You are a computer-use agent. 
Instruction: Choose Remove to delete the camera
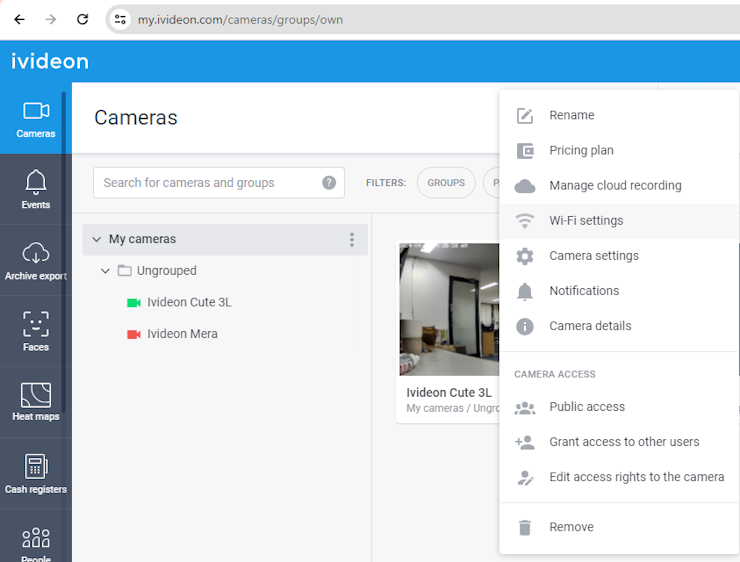click(x=618, y=528)
